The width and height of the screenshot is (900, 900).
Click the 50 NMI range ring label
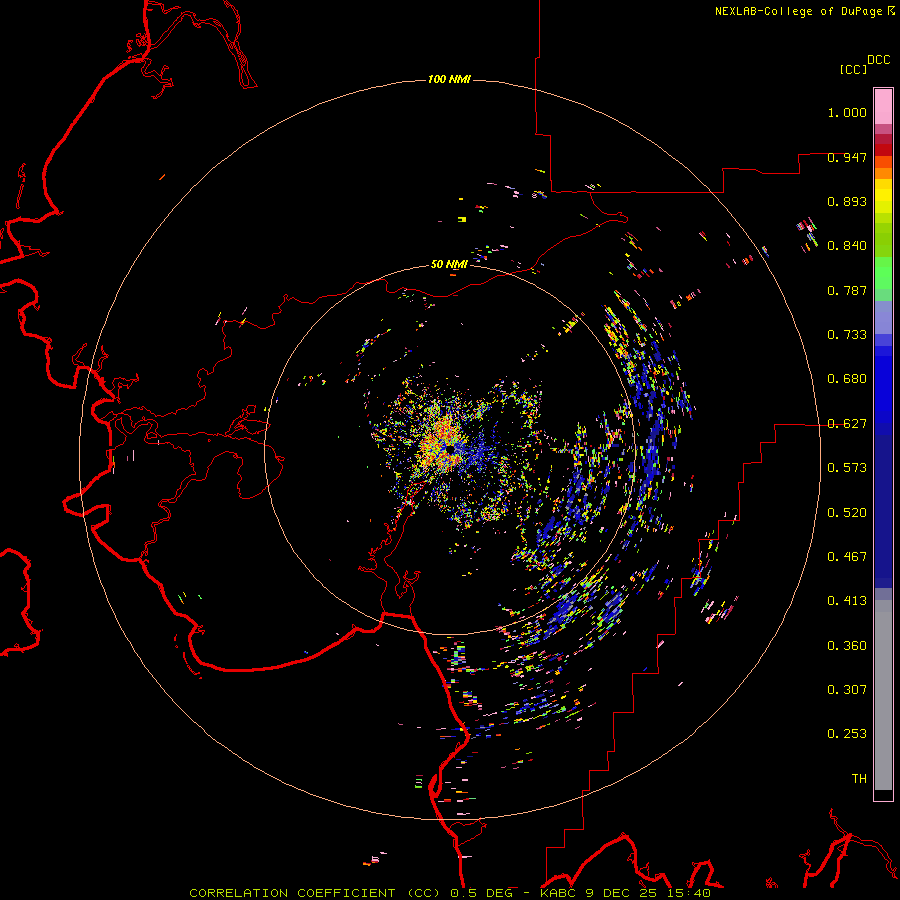449,265
